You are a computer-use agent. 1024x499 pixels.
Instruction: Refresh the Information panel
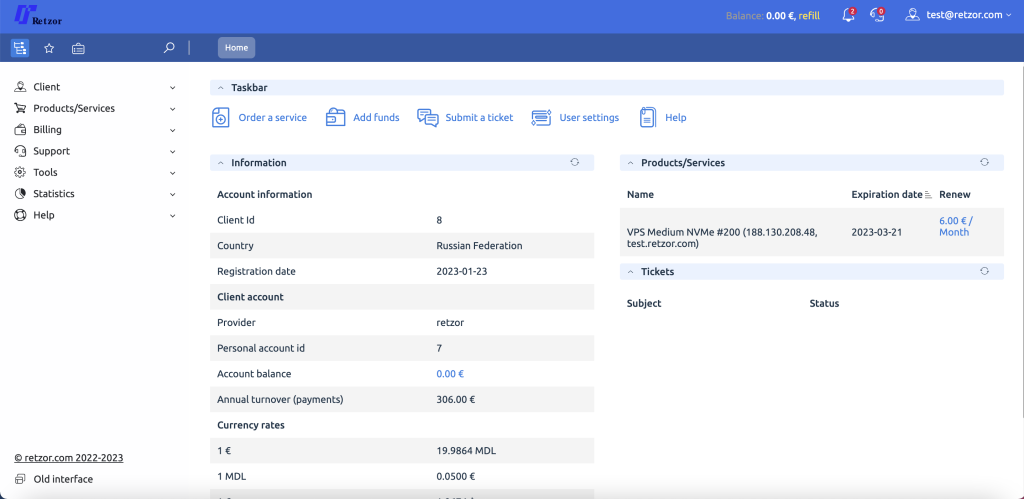(x=575, y=162)
